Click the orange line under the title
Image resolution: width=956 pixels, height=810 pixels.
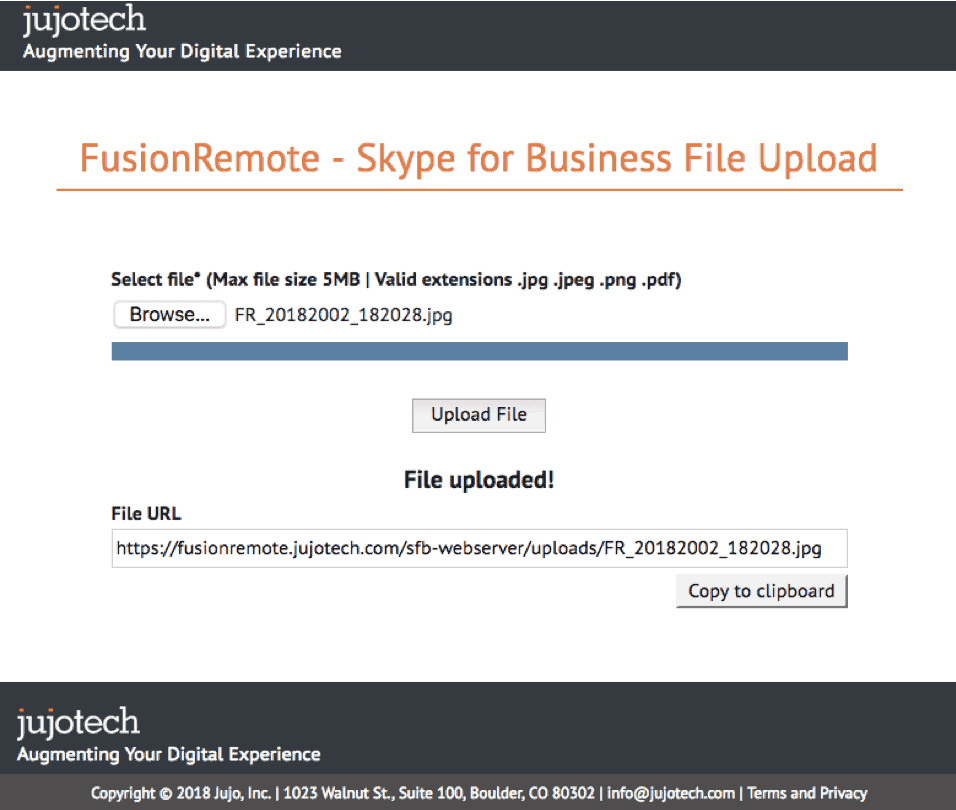point(479,190)
